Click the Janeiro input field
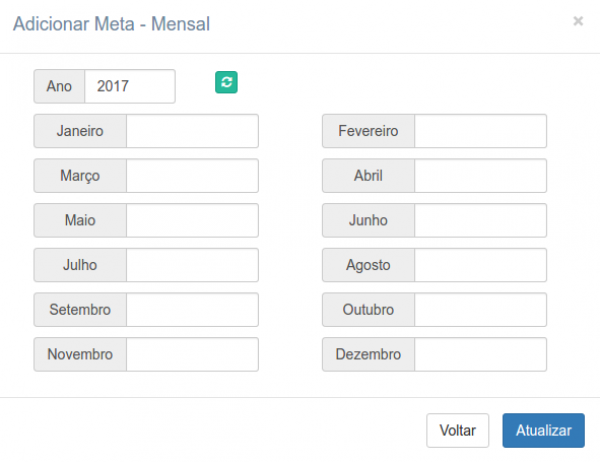The height and width of the screenshot is (462, 600). tap(192, 131)
